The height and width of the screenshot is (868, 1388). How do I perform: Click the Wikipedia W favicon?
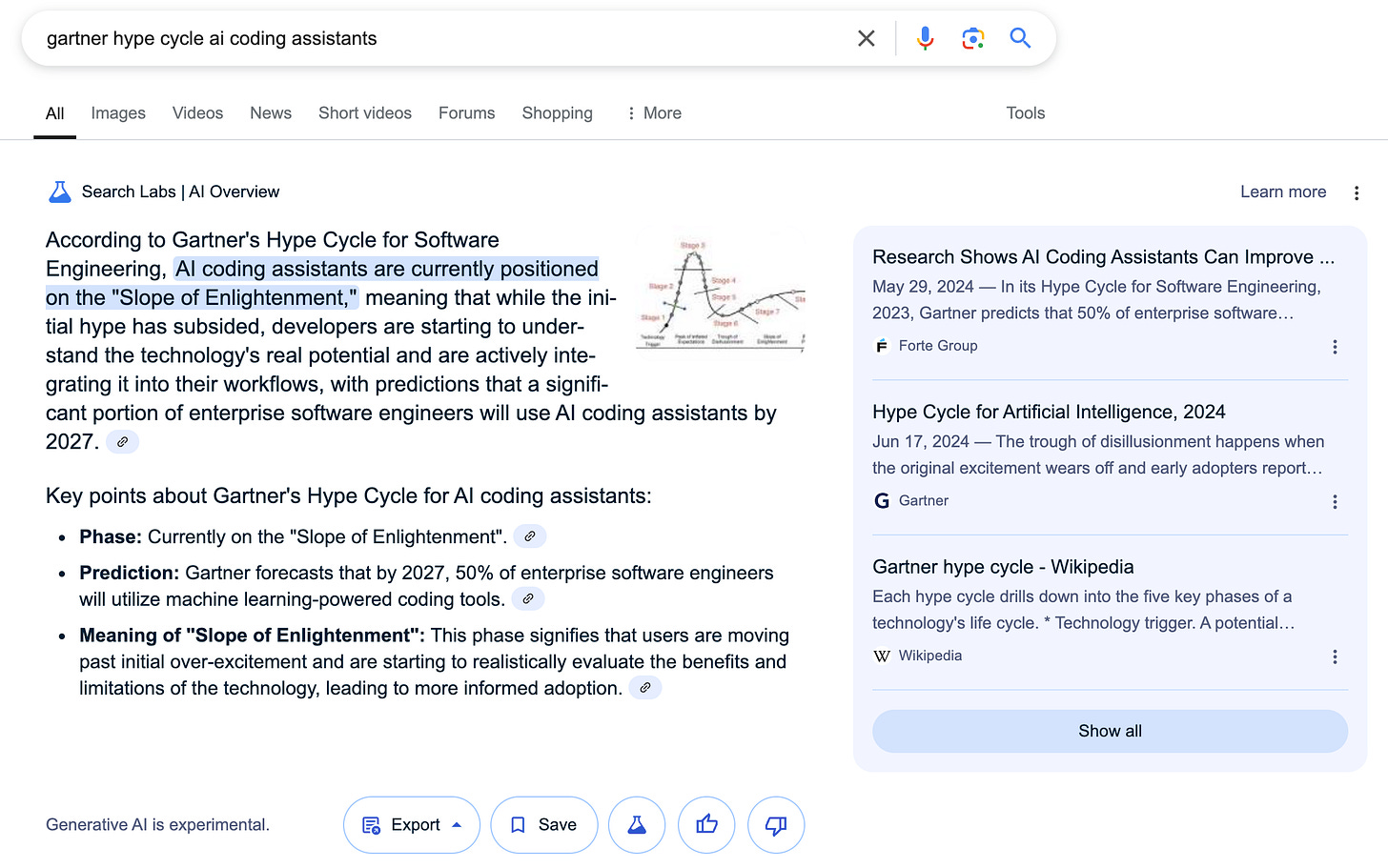pos(882,656)
